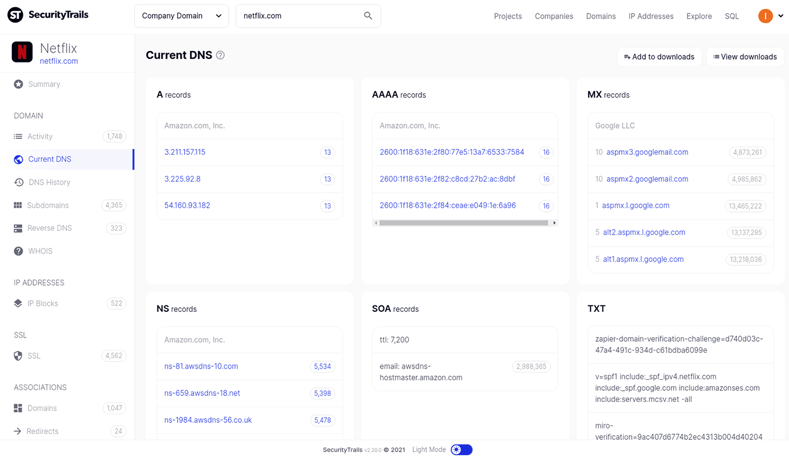This screenshot has width=789, height=458.
Task: Click count badge 5,398 for ns-659
Action: [323, 393]
